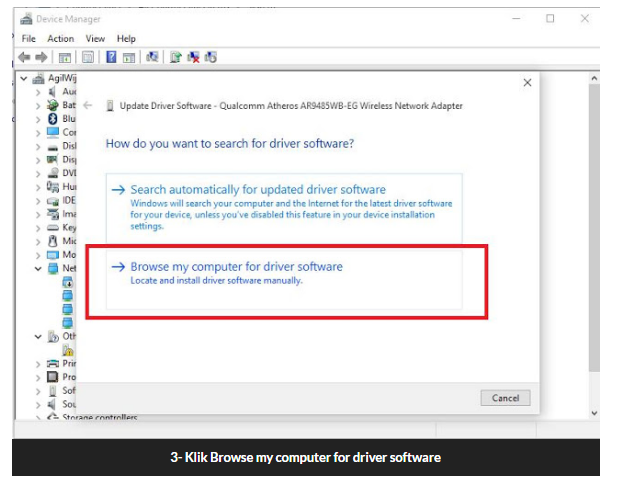Open the View menu
618x488 pixels.
[95, 39]
